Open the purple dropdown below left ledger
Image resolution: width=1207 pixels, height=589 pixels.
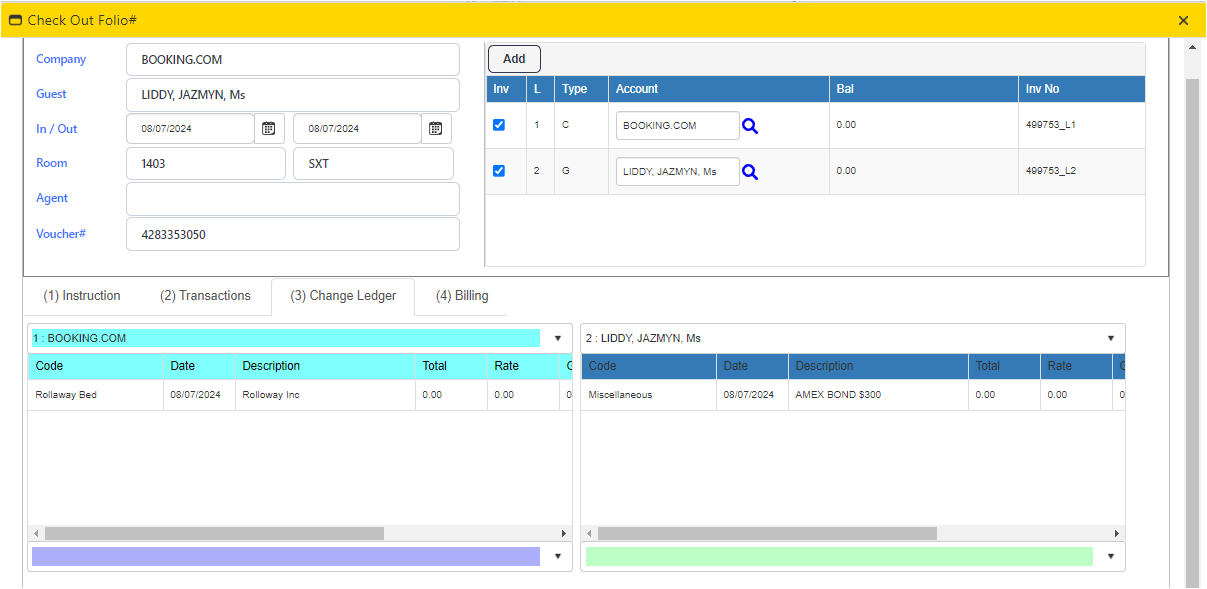[x=558, y=556]
